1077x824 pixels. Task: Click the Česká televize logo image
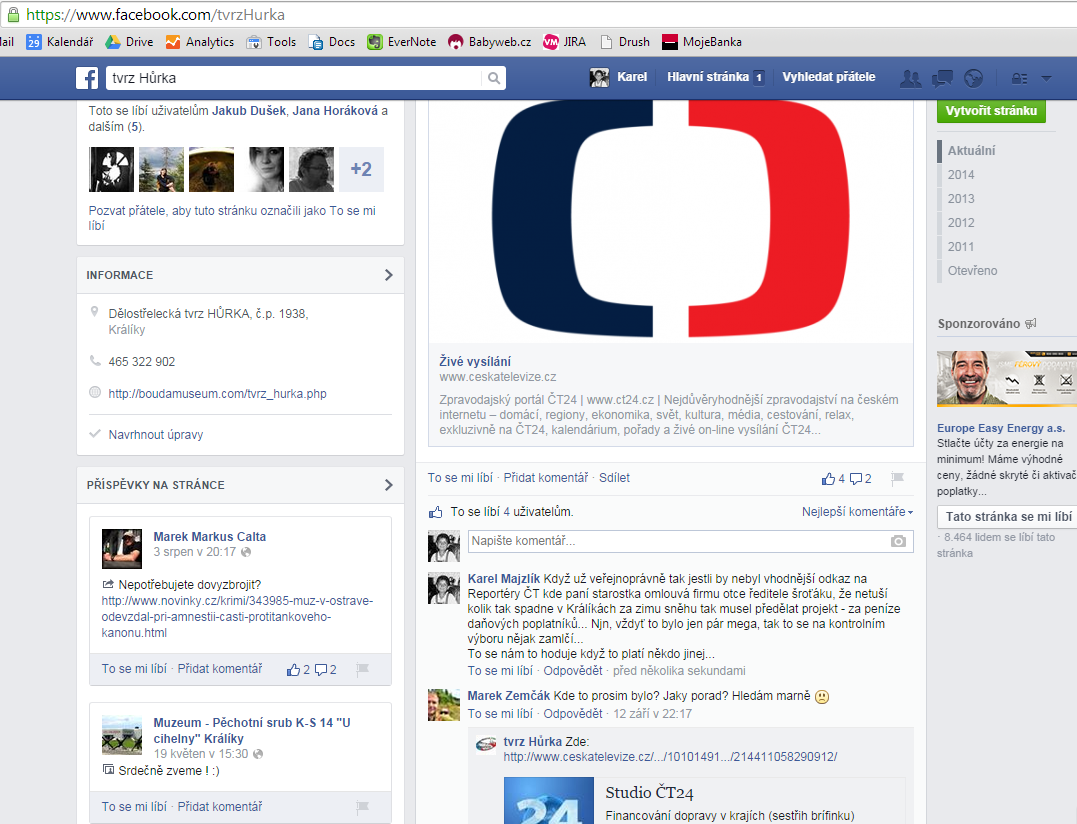coord(671,220)
